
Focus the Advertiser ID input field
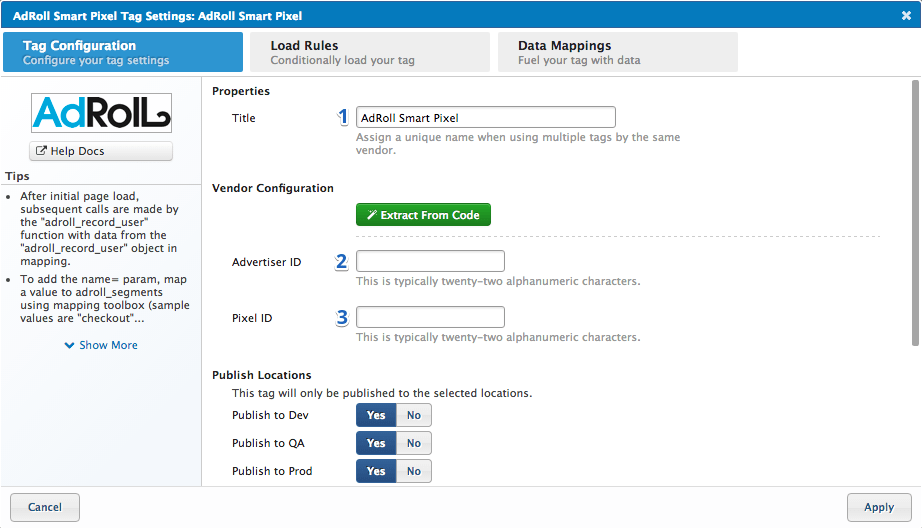click(430, 262)
